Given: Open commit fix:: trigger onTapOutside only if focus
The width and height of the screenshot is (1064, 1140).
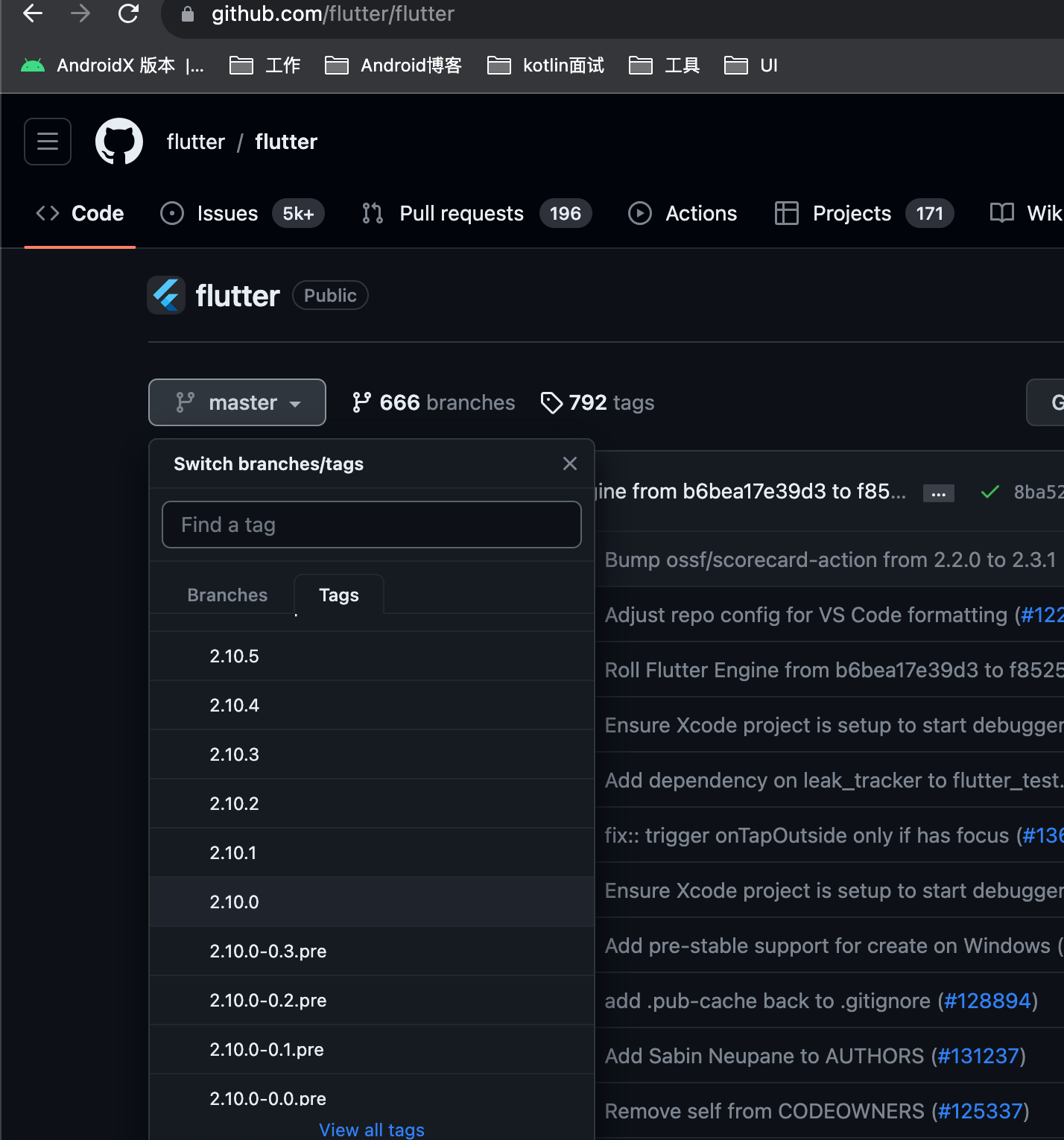Looking at the screenshot, I should [810, 835].
